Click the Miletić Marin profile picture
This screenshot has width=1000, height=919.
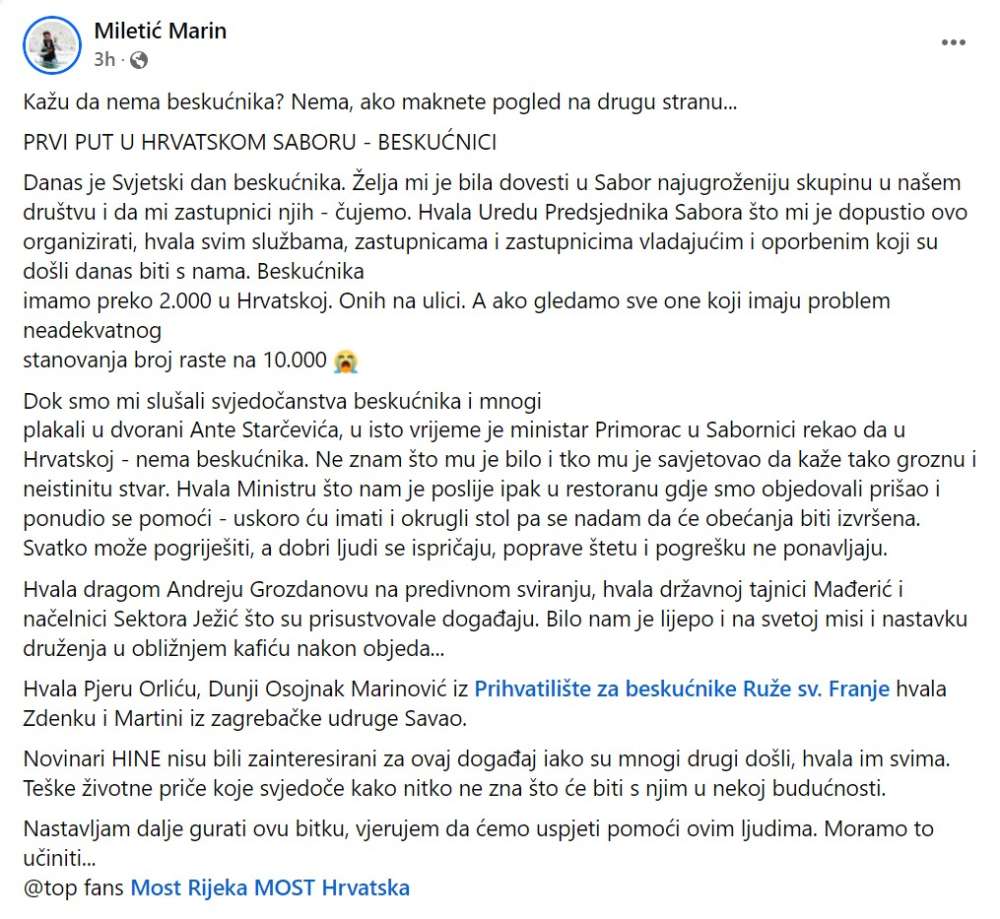click(x=52, y=45)
